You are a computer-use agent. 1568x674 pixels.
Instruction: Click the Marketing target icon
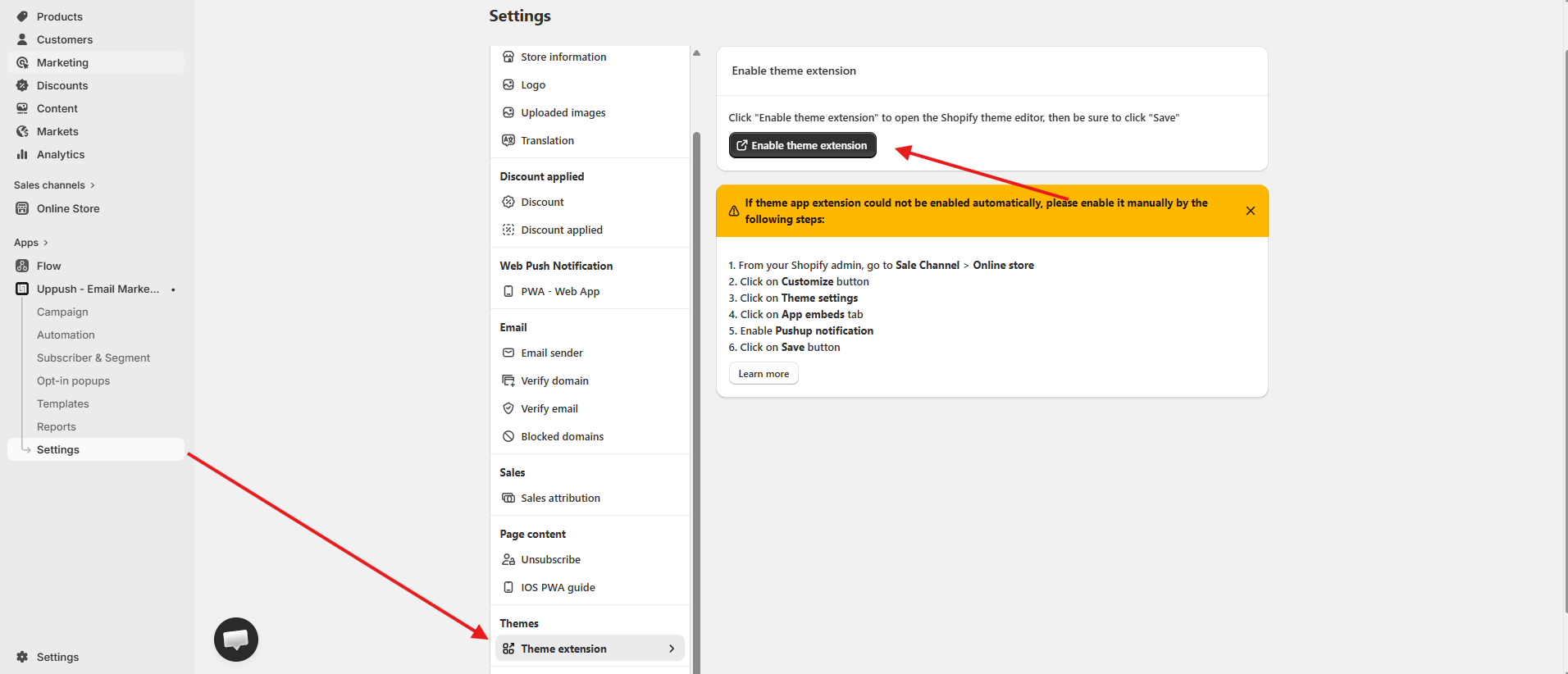tap(22, 62)
